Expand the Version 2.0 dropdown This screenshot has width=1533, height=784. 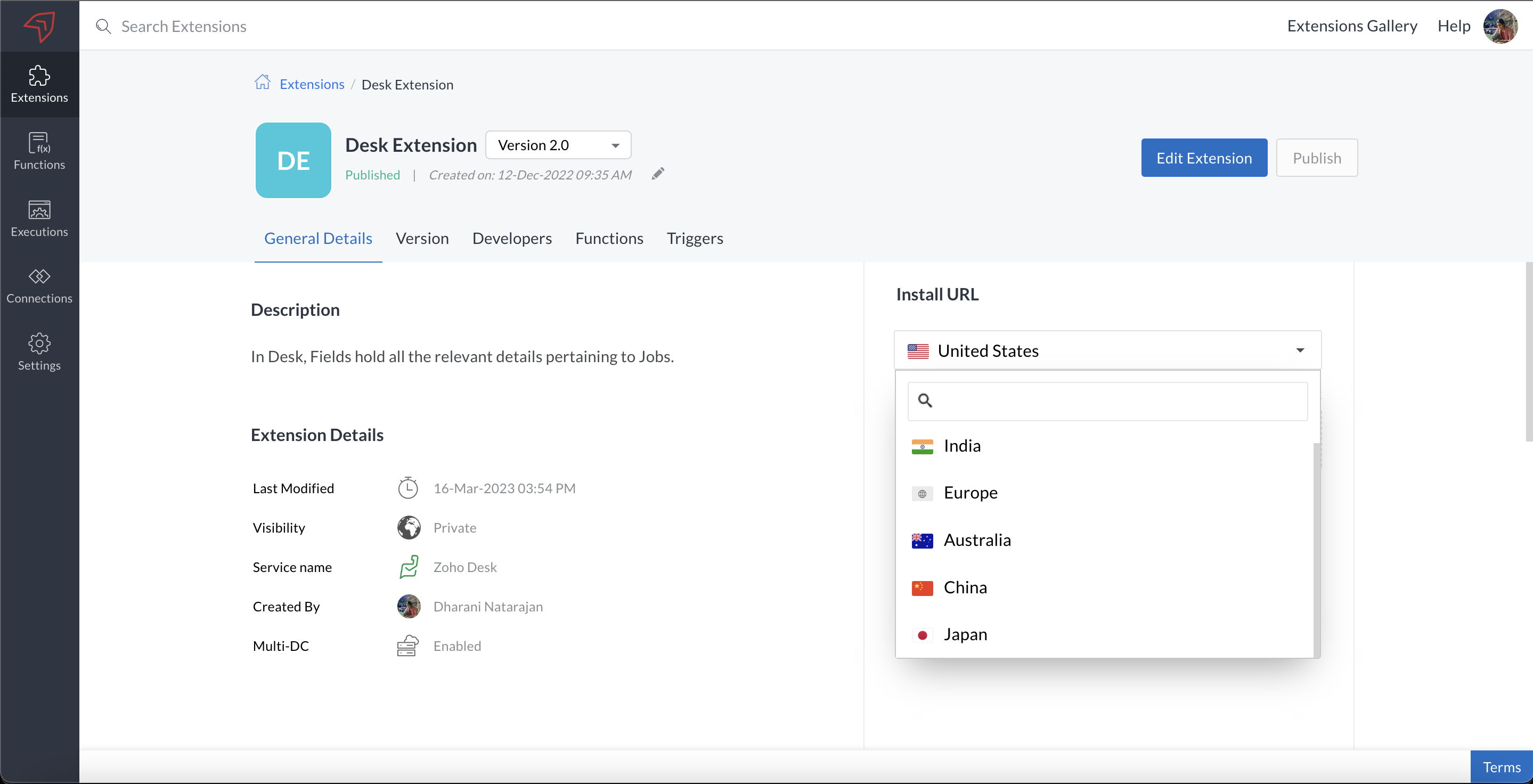[558, 145]
